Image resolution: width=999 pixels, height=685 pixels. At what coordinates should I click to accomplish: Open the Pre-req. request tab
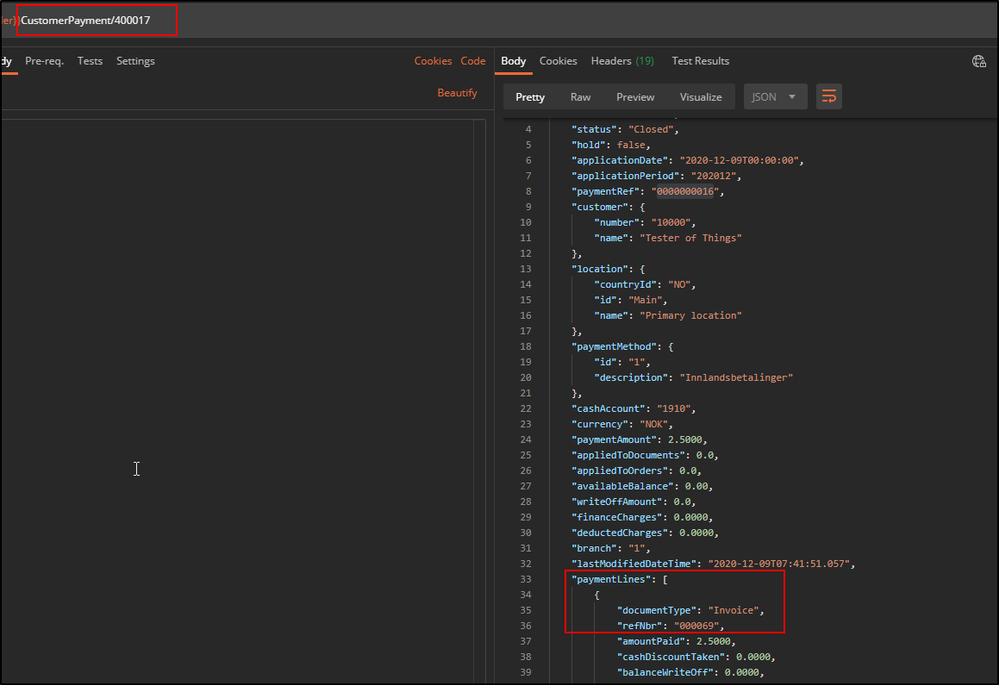coord(44,61)
